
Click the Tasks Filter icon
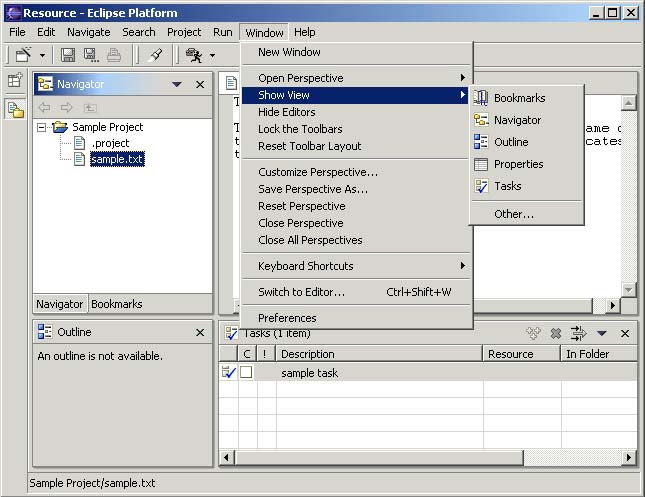578,333
